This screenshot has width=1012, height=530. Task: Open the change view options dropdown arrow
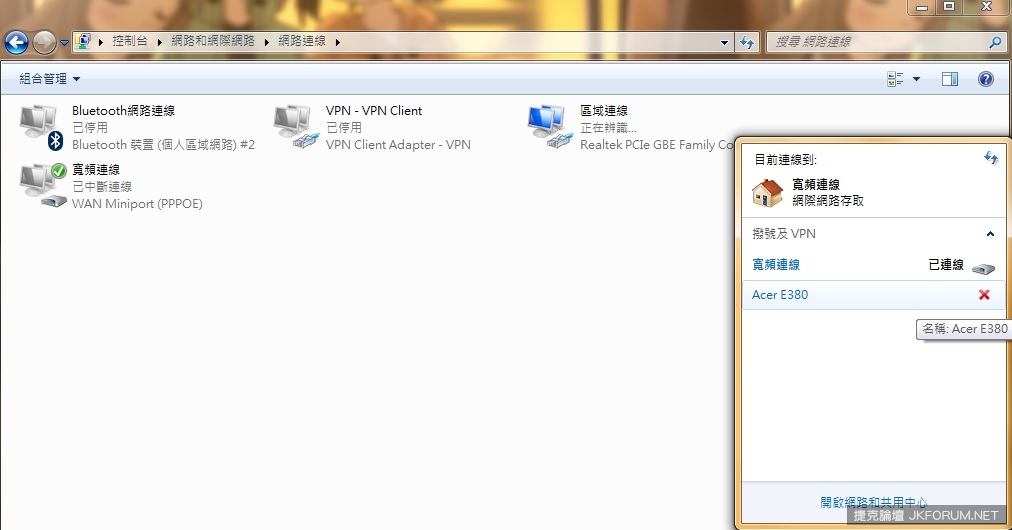pyautogui.click(x=916, y=79)
